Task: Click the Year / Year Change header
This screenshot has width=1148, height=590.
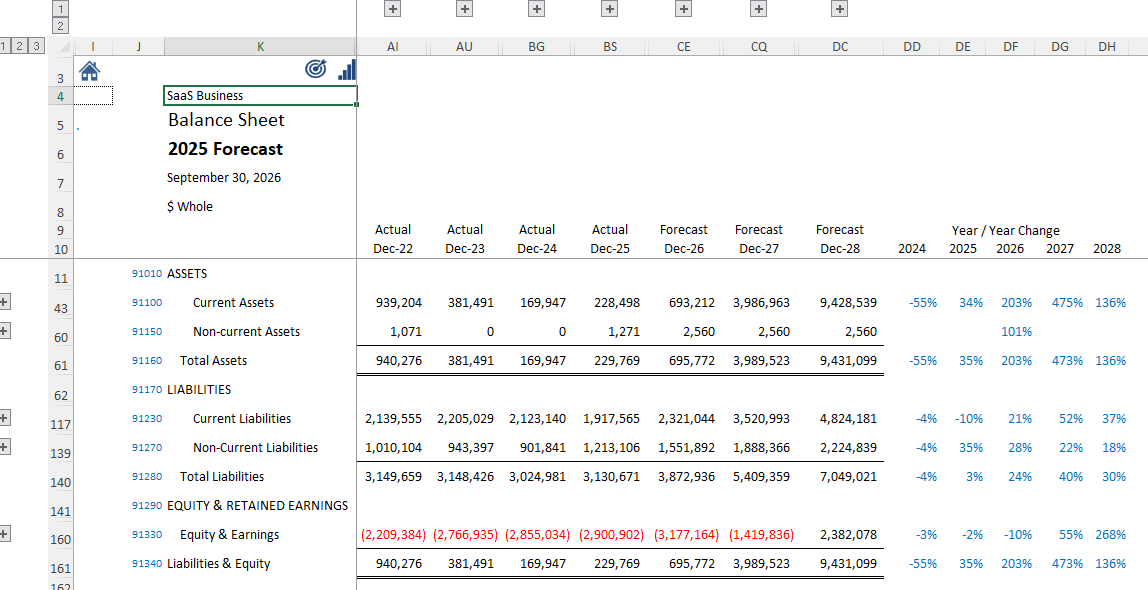Action: coord(1005,230)
